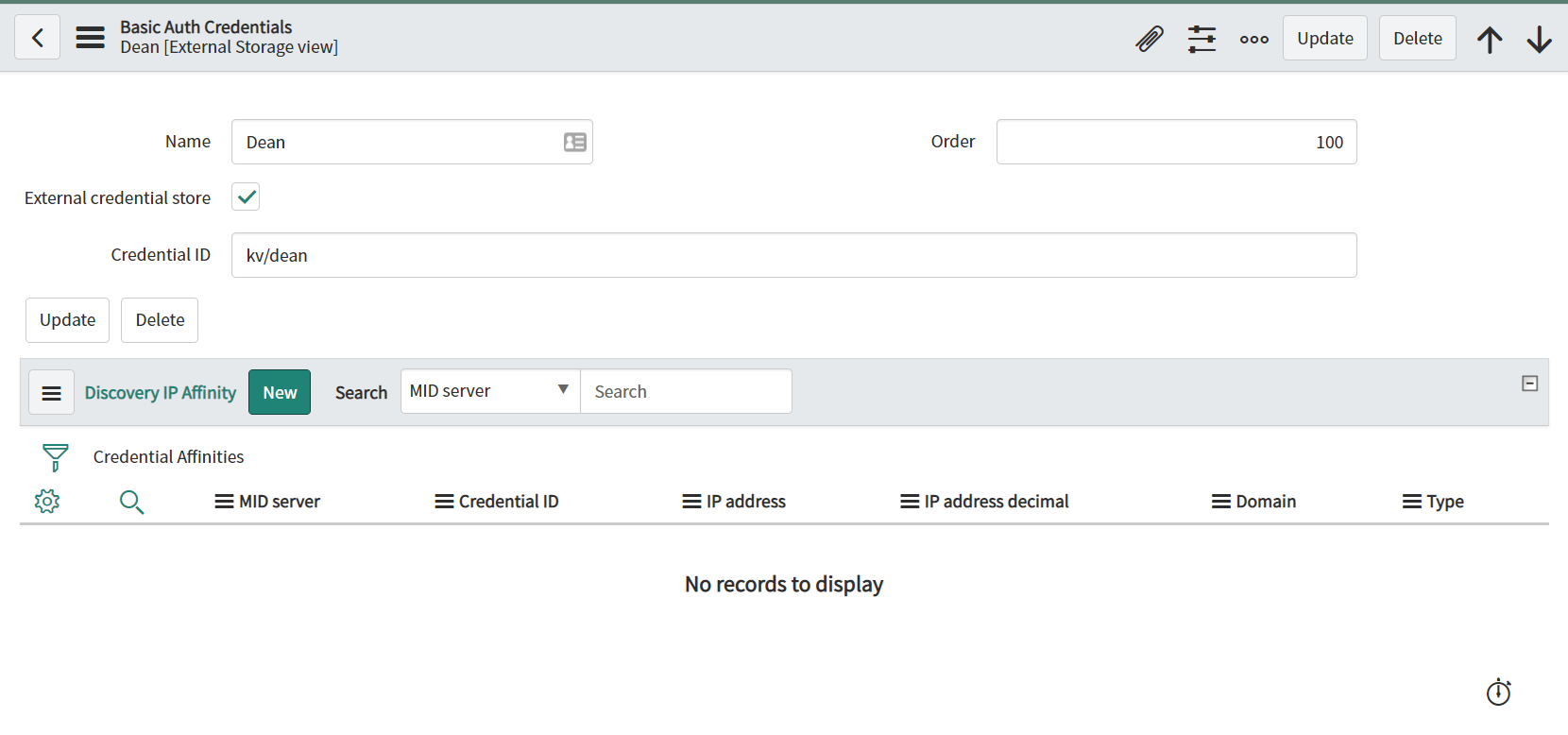
Task: Go to previous record up arrow
Action: coord(1490,39)
